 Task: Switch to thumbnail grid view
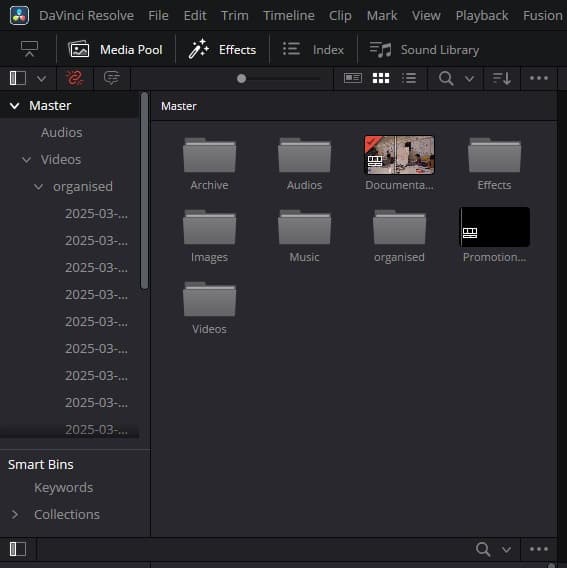point(381,78)
